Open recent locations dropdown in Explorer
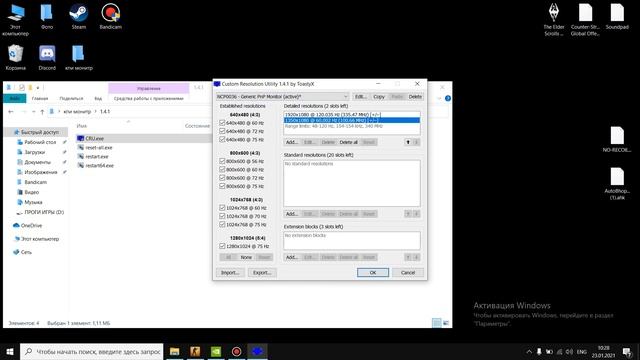 pos(33,111)
